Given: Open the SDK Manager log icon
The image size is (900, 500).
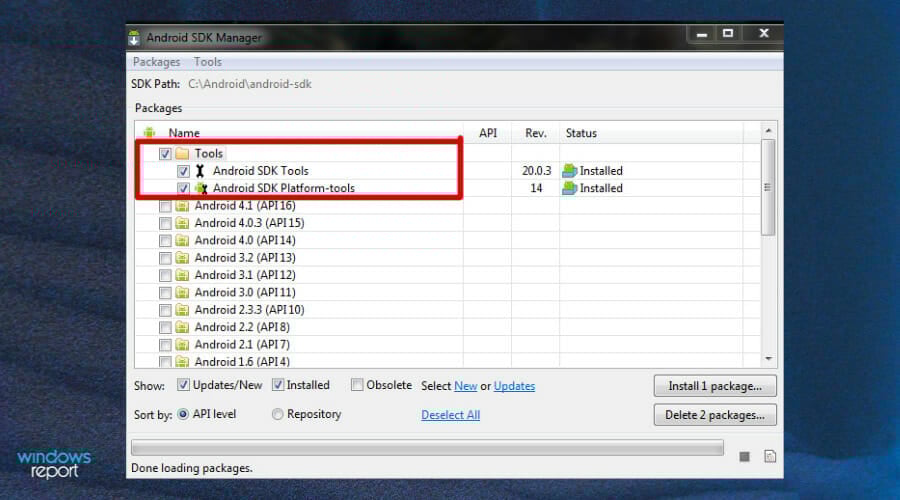Looking at the screenshot, I should coord(770,456).
